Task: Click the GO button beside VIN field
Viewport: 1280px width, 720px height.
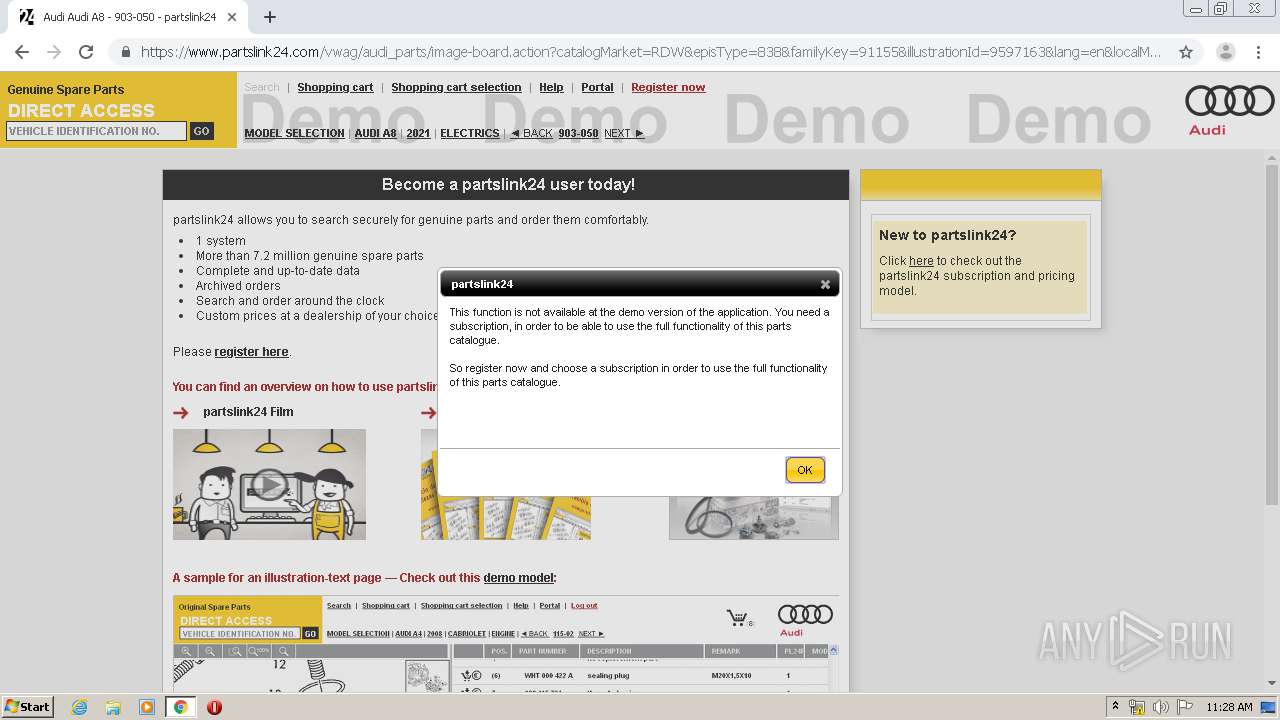Action: click(x=201, y=131)
